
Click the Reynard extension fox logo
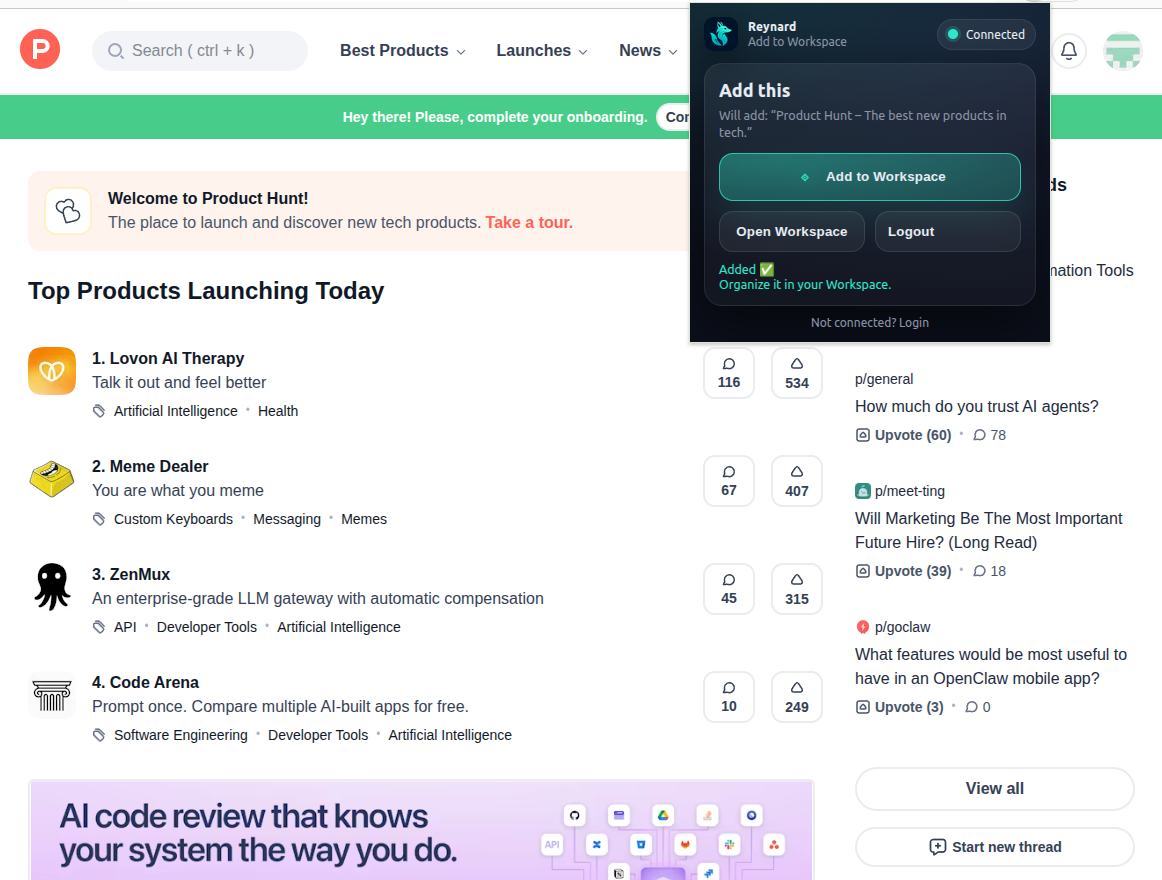[x=720, y=34]
